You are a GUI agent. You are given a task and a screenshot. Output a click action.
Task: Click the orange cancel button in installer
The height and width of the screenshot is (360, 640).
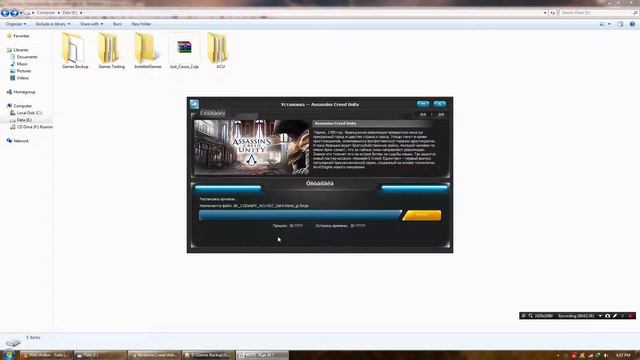(x=422, y=215)
